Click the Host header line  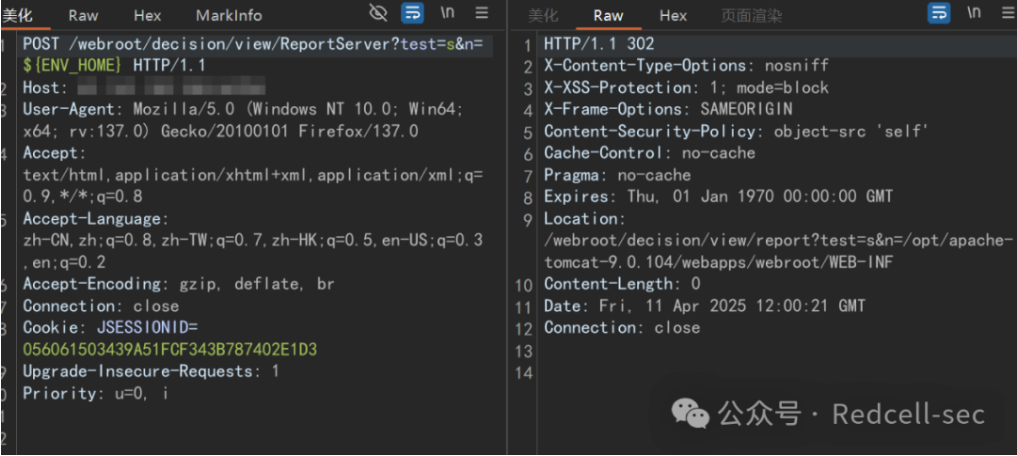click(144, 88)
